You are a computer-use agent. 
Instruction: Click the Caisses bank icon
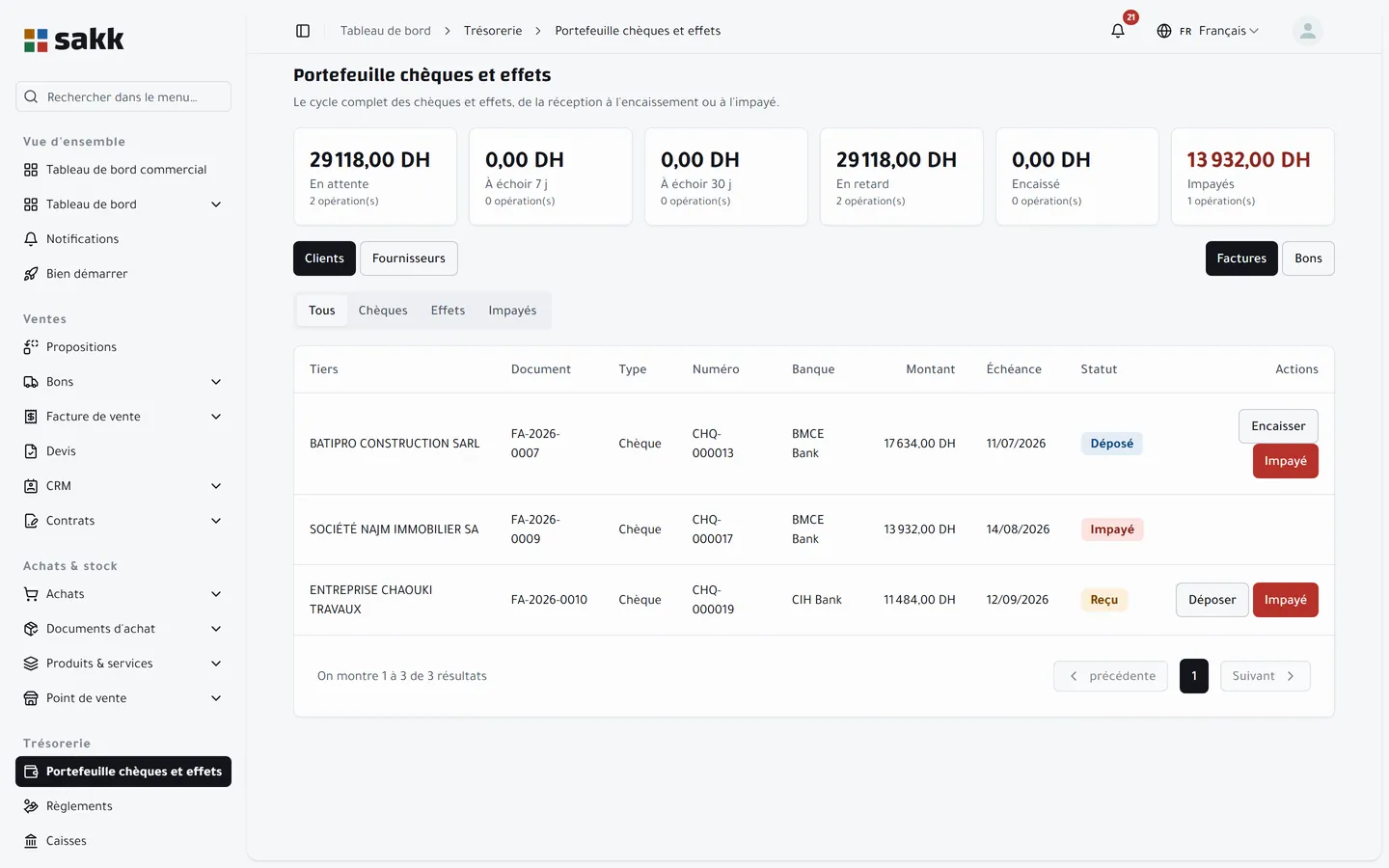coord(31,841)
